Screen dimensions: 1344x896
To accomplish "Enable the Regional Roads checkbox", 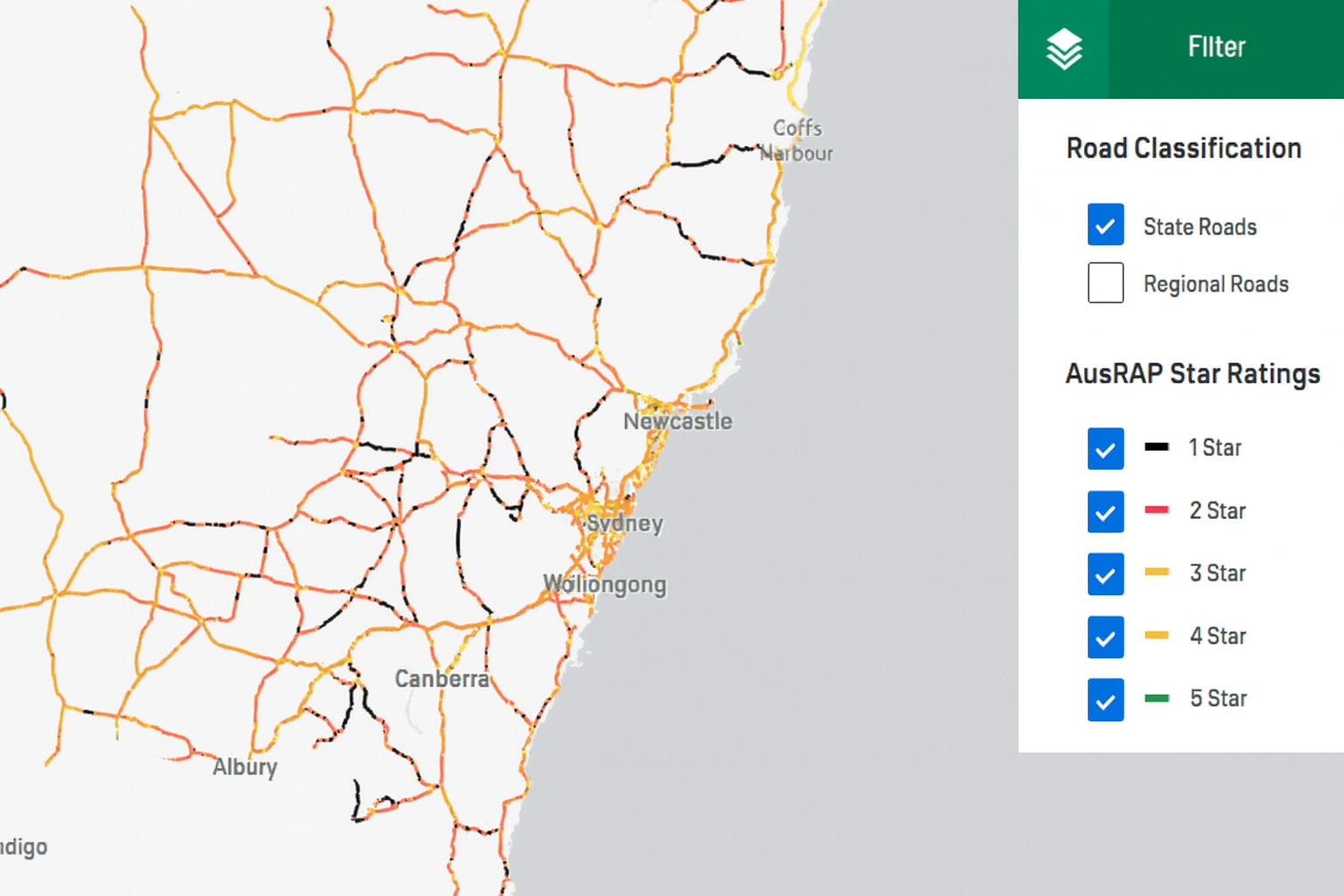I will (x=1105, y=283).
